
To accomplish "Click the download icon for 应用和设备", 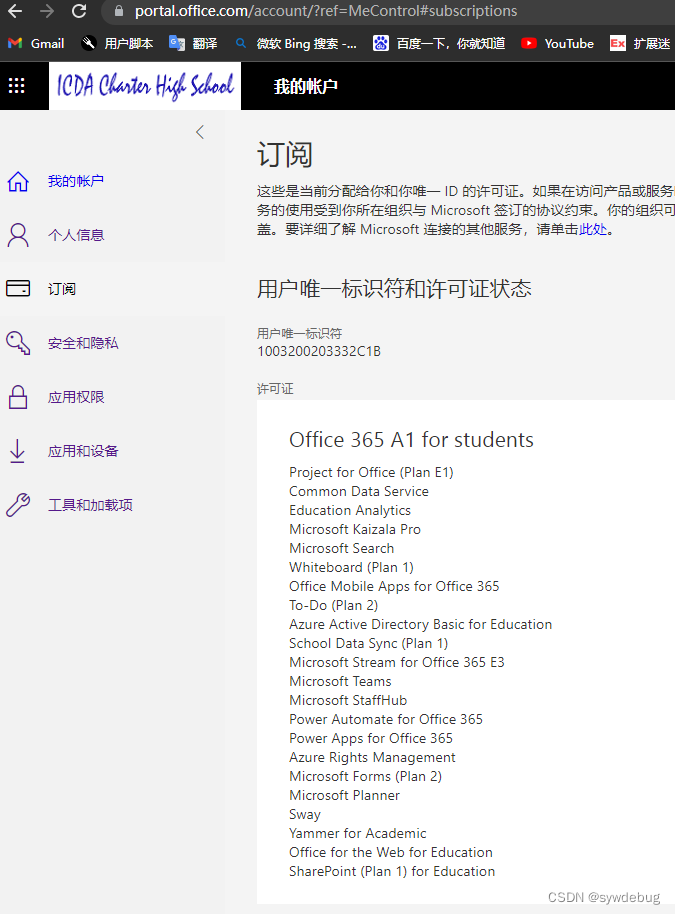I will tap(17, 451).
